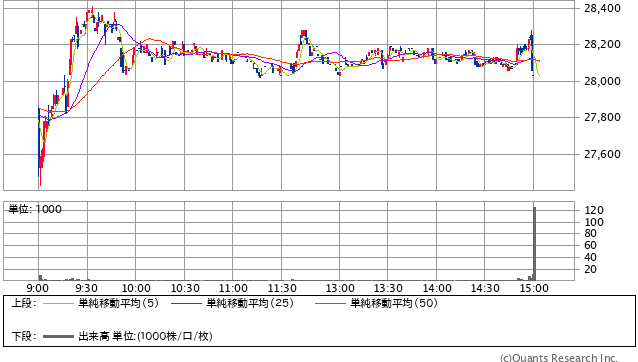Click the volume axis value 60
Screen dimensions: 638x362
point(590,245)
